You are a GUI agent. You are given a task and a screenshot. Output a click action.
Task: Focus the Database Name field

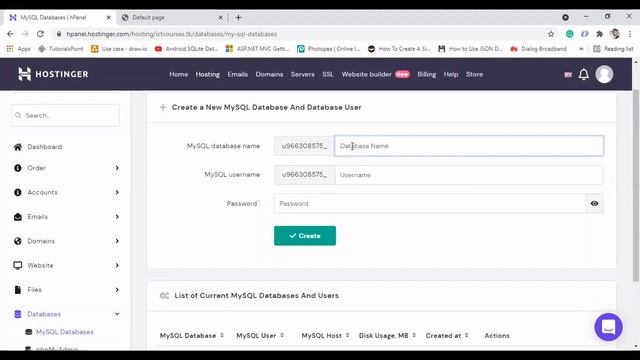pyautogui.click(x=469, y=146)
